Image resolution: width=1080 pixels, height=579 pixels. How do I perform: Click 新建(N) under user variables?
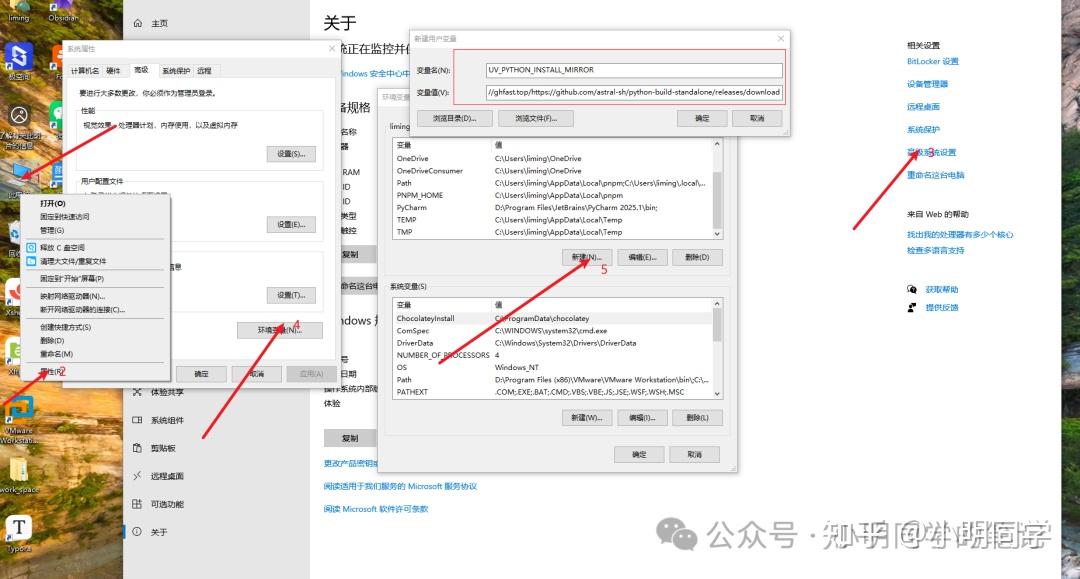(587, 257)
